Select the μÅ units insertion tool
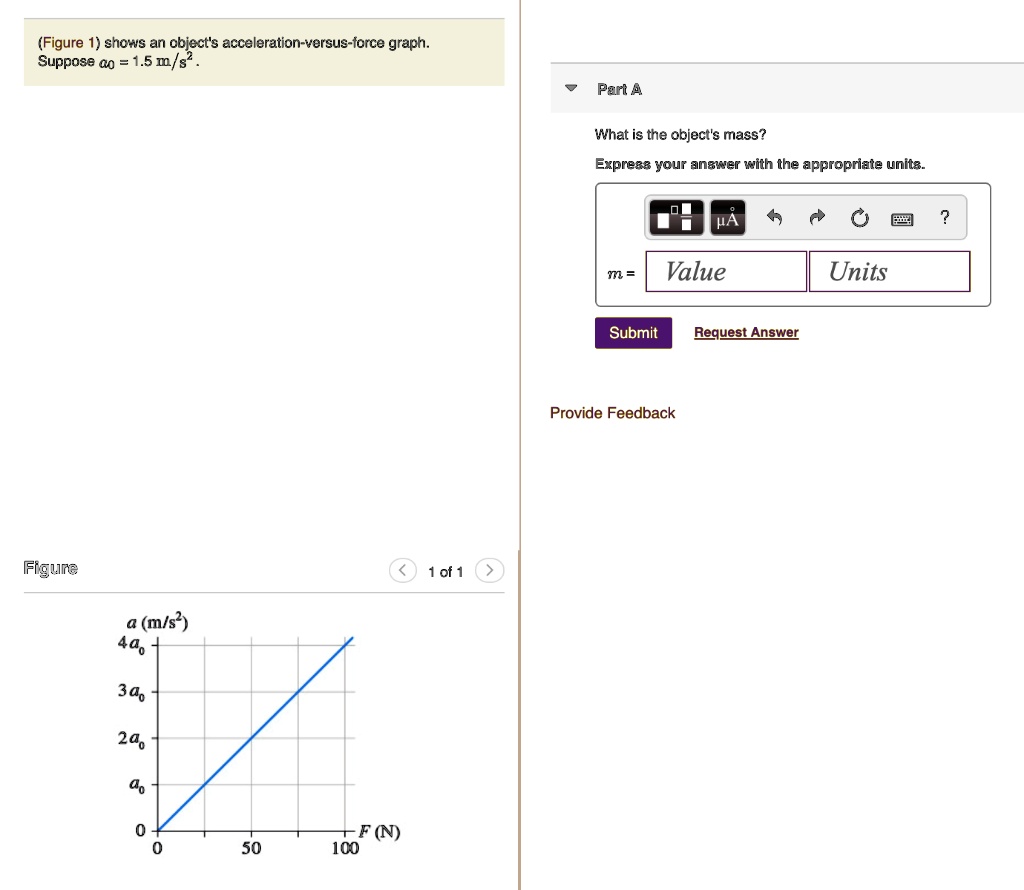Image resolution: width=1024 pixels, height=890 pixels. coord(726,217)
